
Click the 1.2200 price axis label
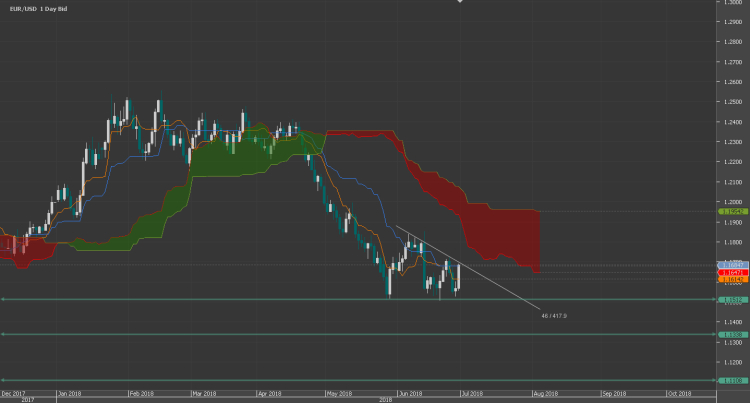[733, 162]
